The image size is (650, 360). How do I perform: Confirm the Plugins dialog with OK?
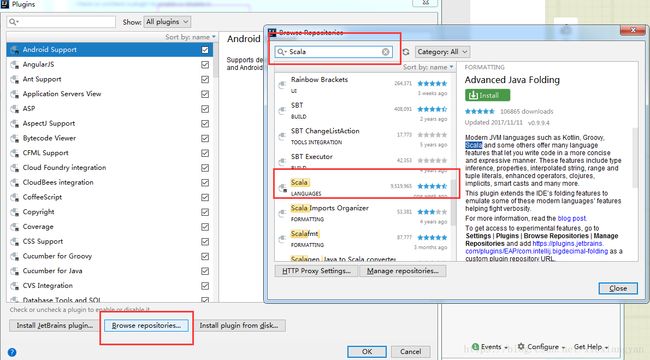pyautogui.click(x=367, y=352)
